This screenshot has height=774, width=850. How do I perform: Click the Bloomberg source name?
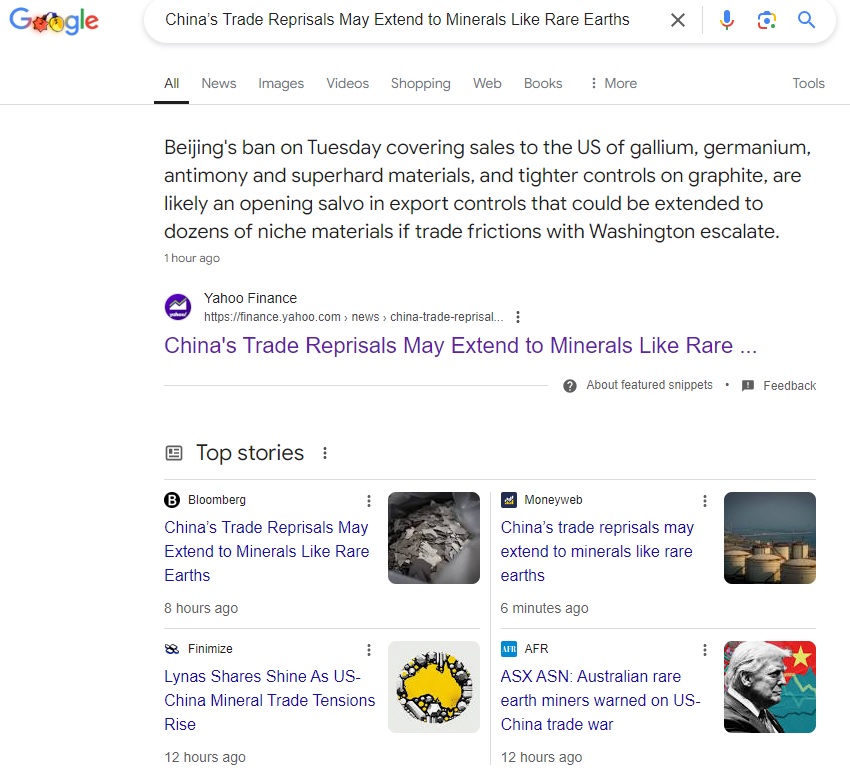click(217, 500)
